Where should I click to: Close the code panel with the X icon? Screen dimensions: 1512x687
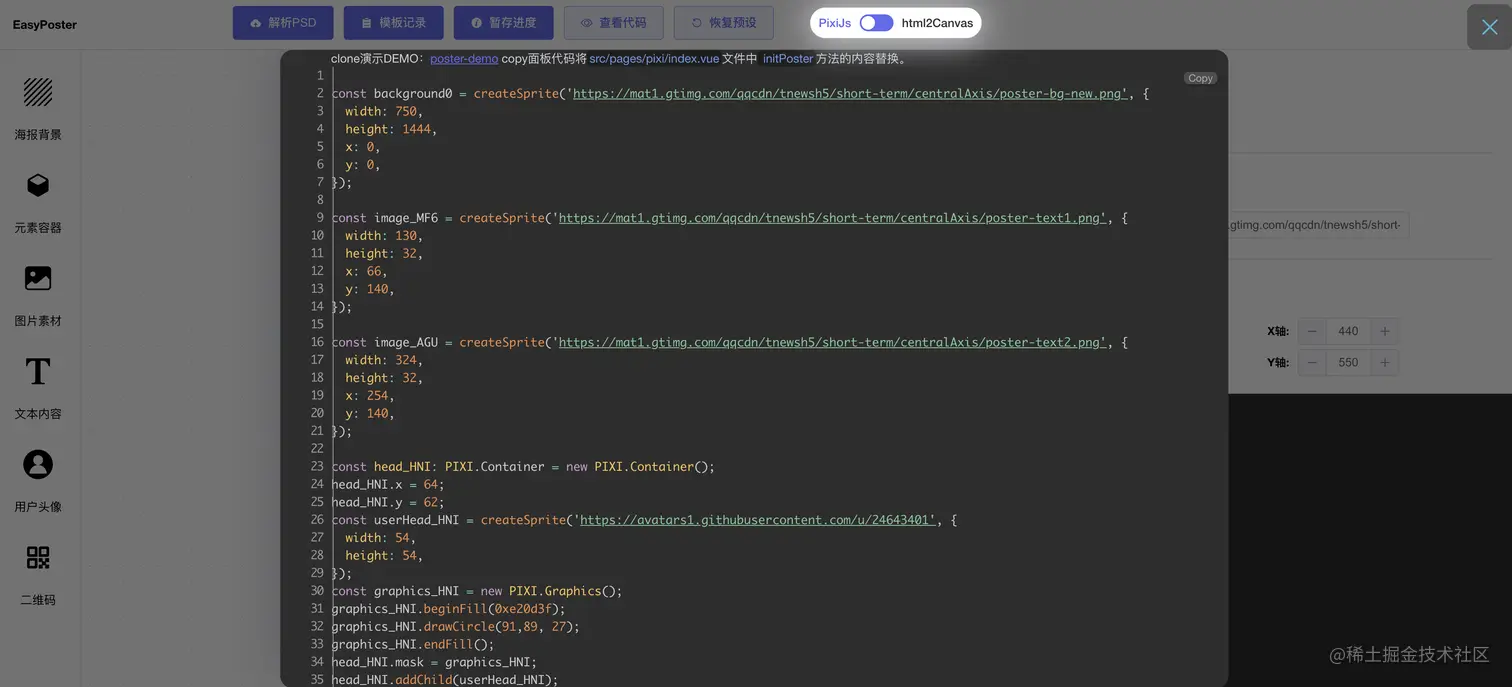1489,27
